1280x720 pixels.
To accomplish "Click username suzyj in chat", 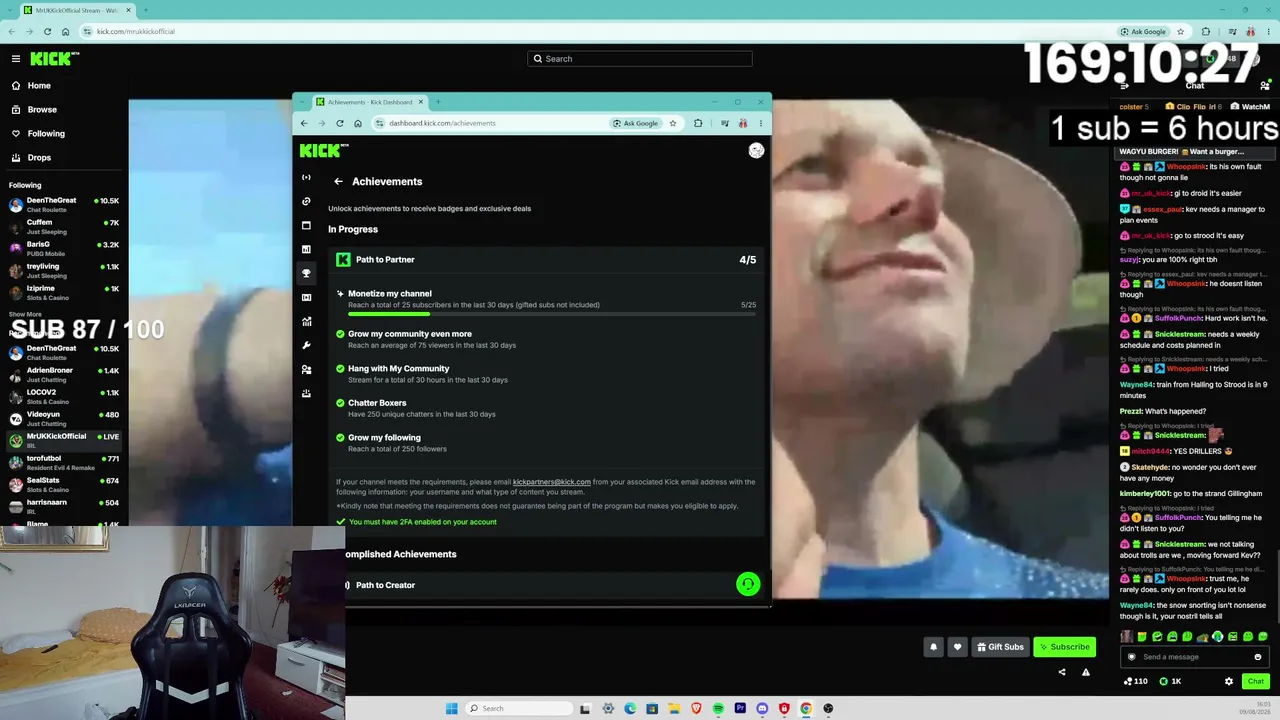I will click(1129, 260).
